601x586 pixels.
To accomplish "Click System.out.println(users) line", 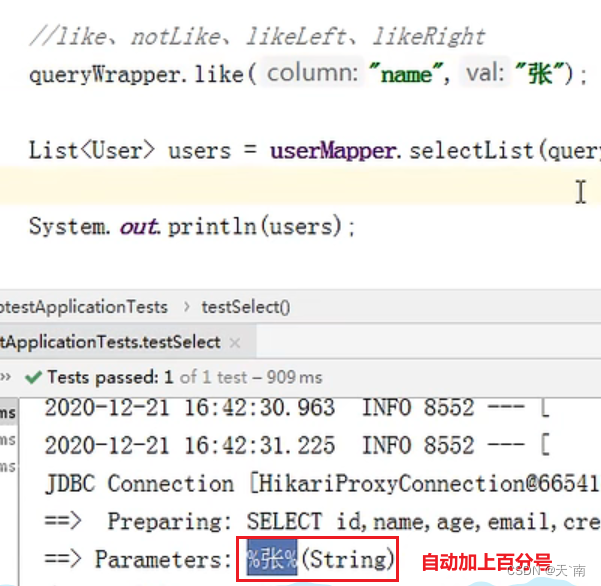I will 192,227.
